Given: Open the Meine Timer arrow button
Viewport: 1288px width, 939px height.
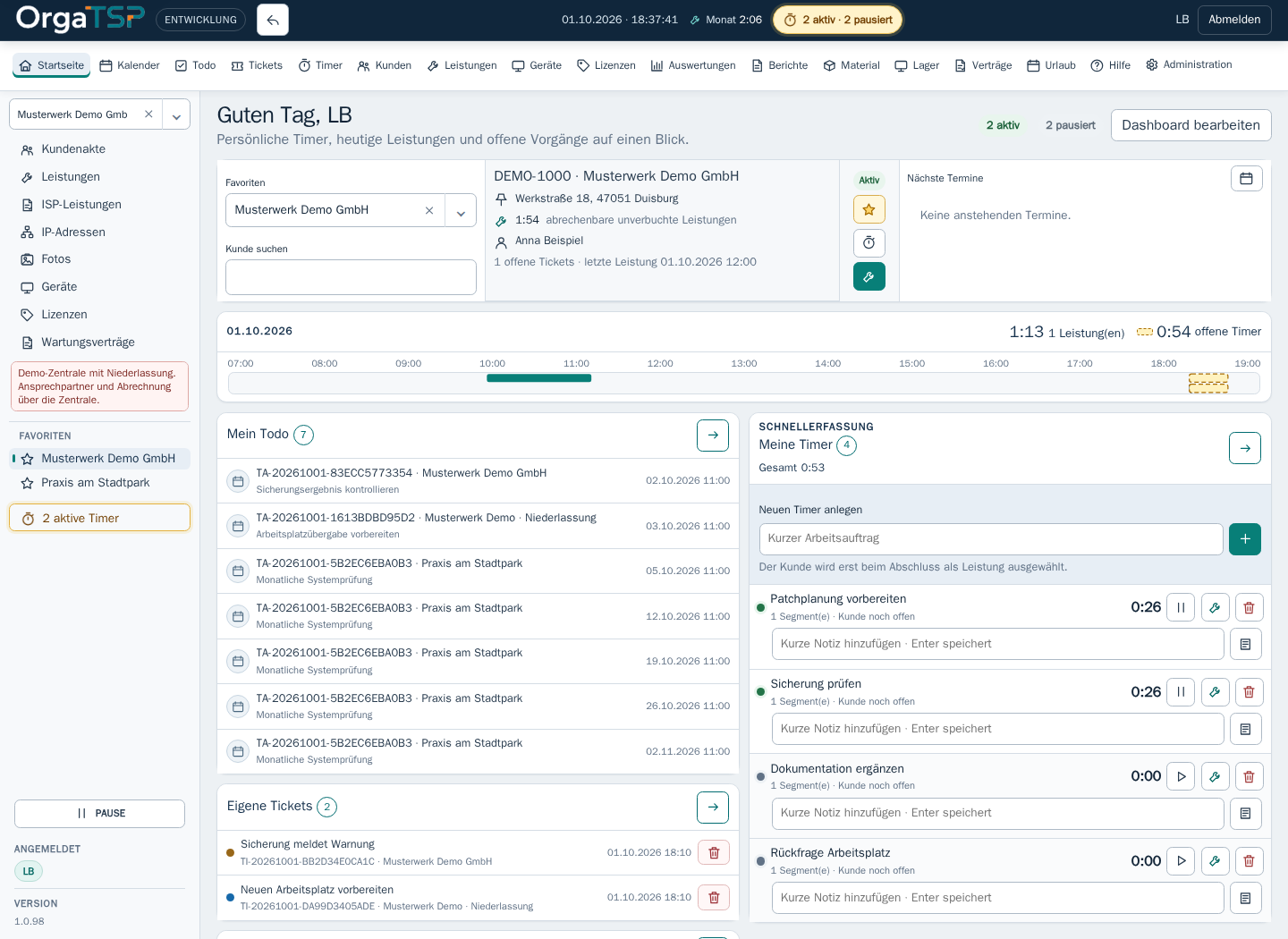Looking at the screenshot, I should (x=1245, y=448).
